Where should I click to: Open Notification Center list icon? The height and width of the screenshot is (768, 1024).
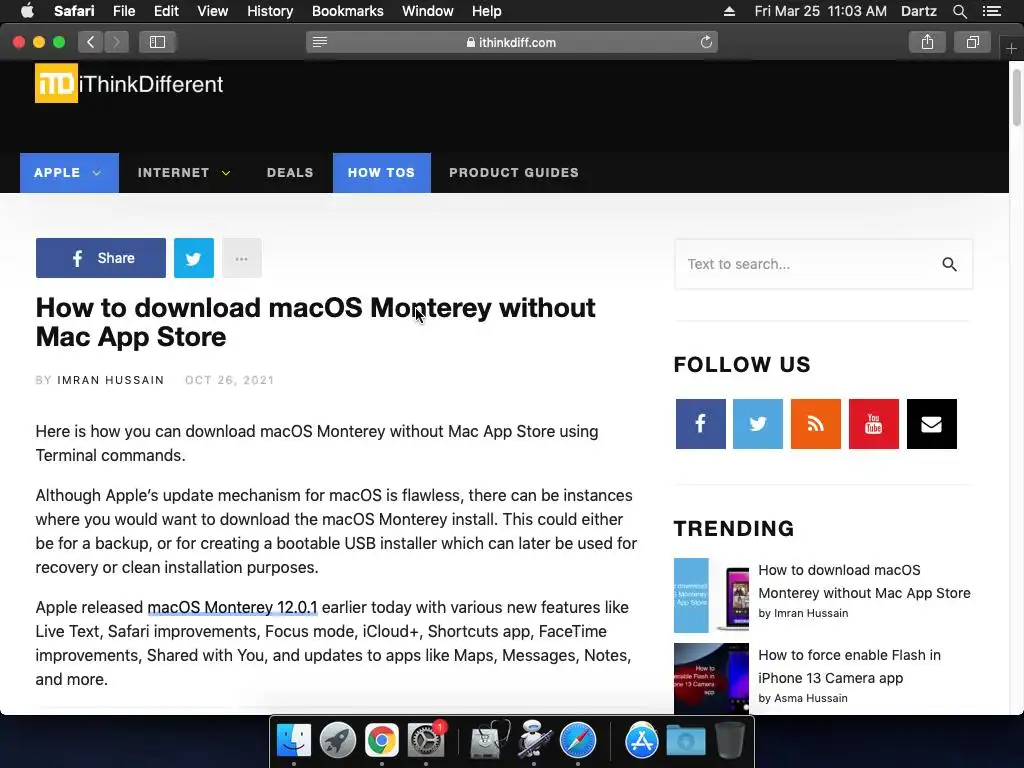coord(992,11)
